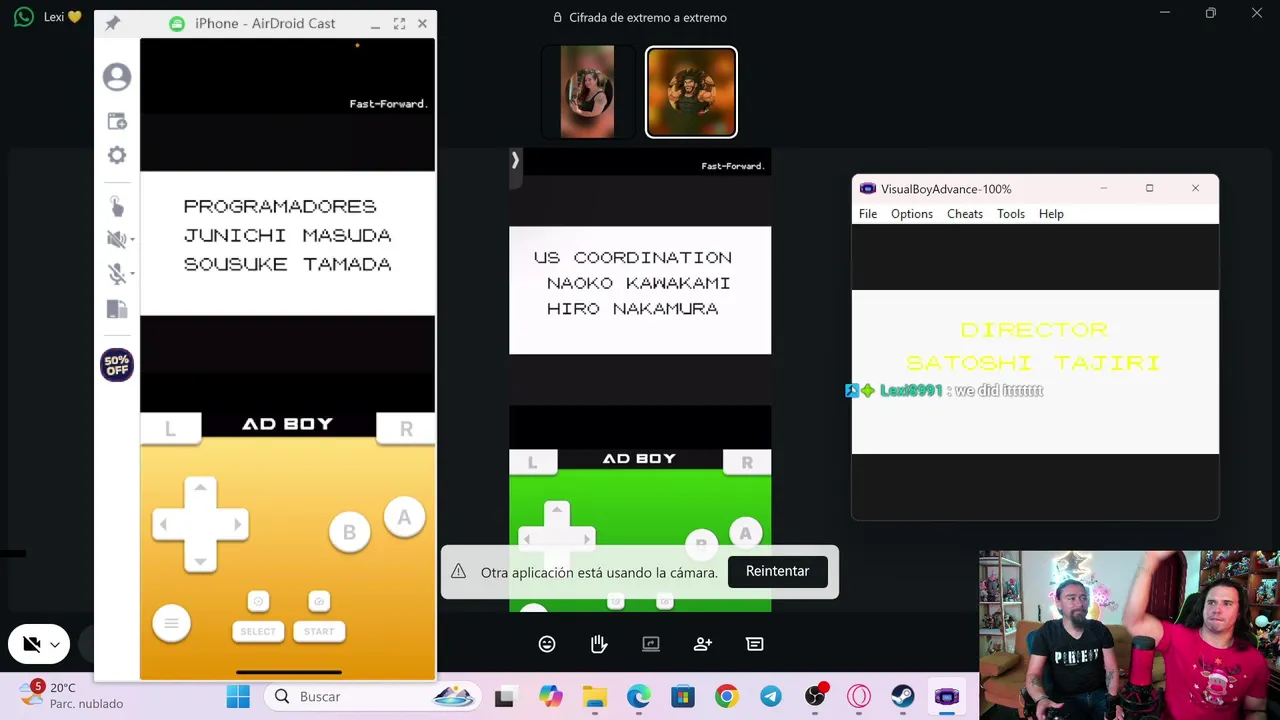Tap D-pad down arrow on yellow emulator
1280x720 pixels.
(x=200, y=561)
